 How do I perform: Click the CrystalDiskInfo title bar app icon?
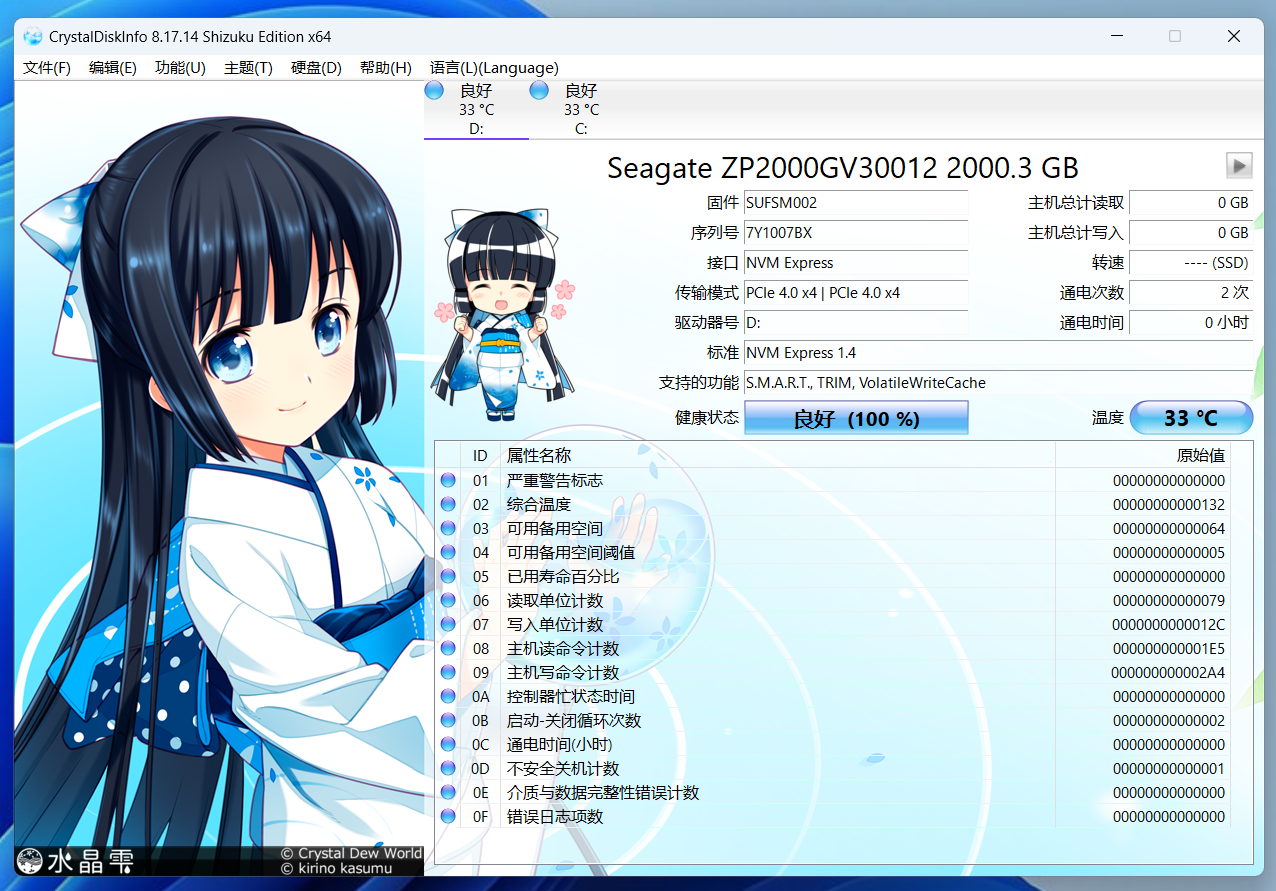[x=32, y=37]
